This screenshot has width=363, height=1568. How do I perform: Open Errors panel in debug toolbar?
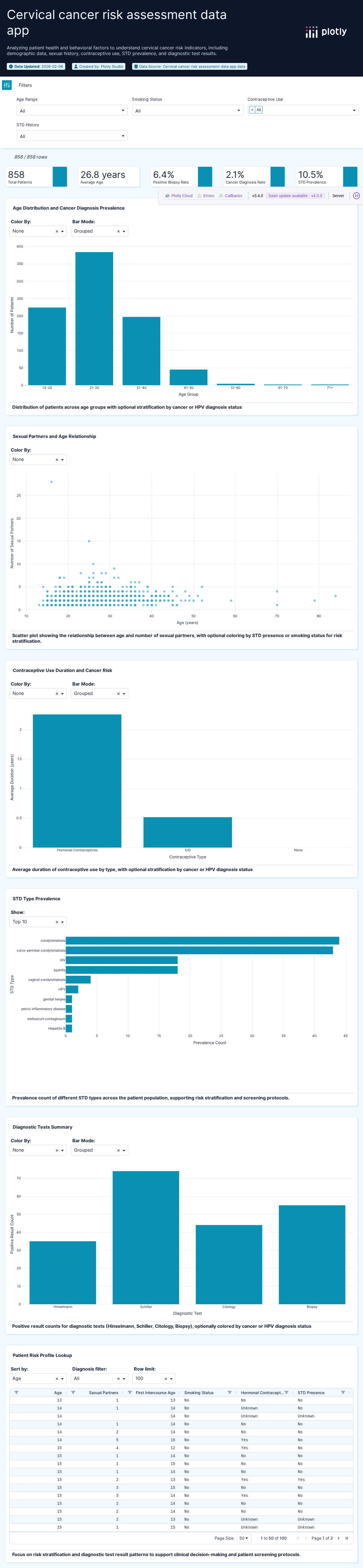point(205,196)
